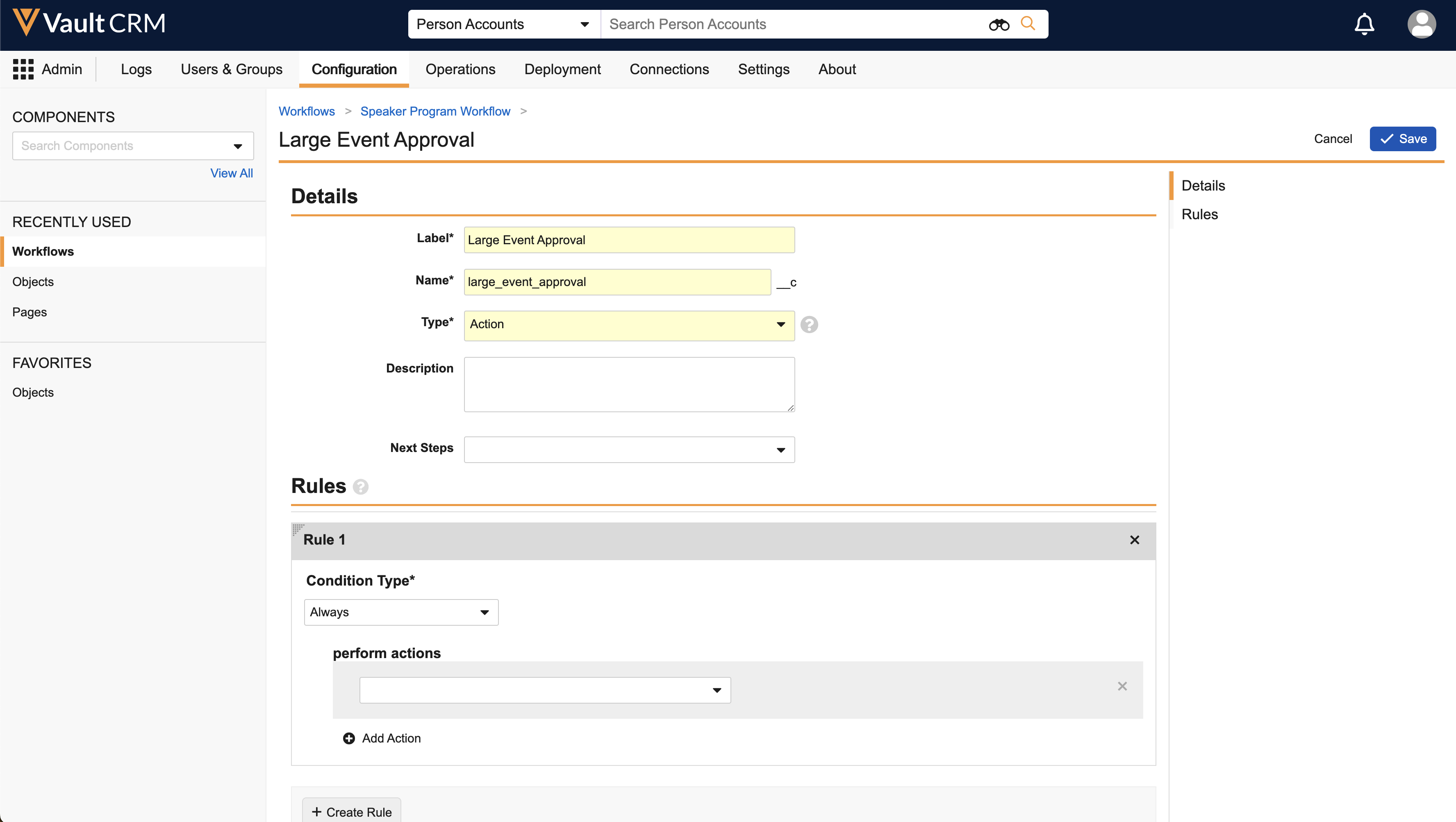The height and width of the screenshot is (822, 1456).
Task: Click the binoculars advanced search icon
Action: pyautogui.click(x=999, y=24)
